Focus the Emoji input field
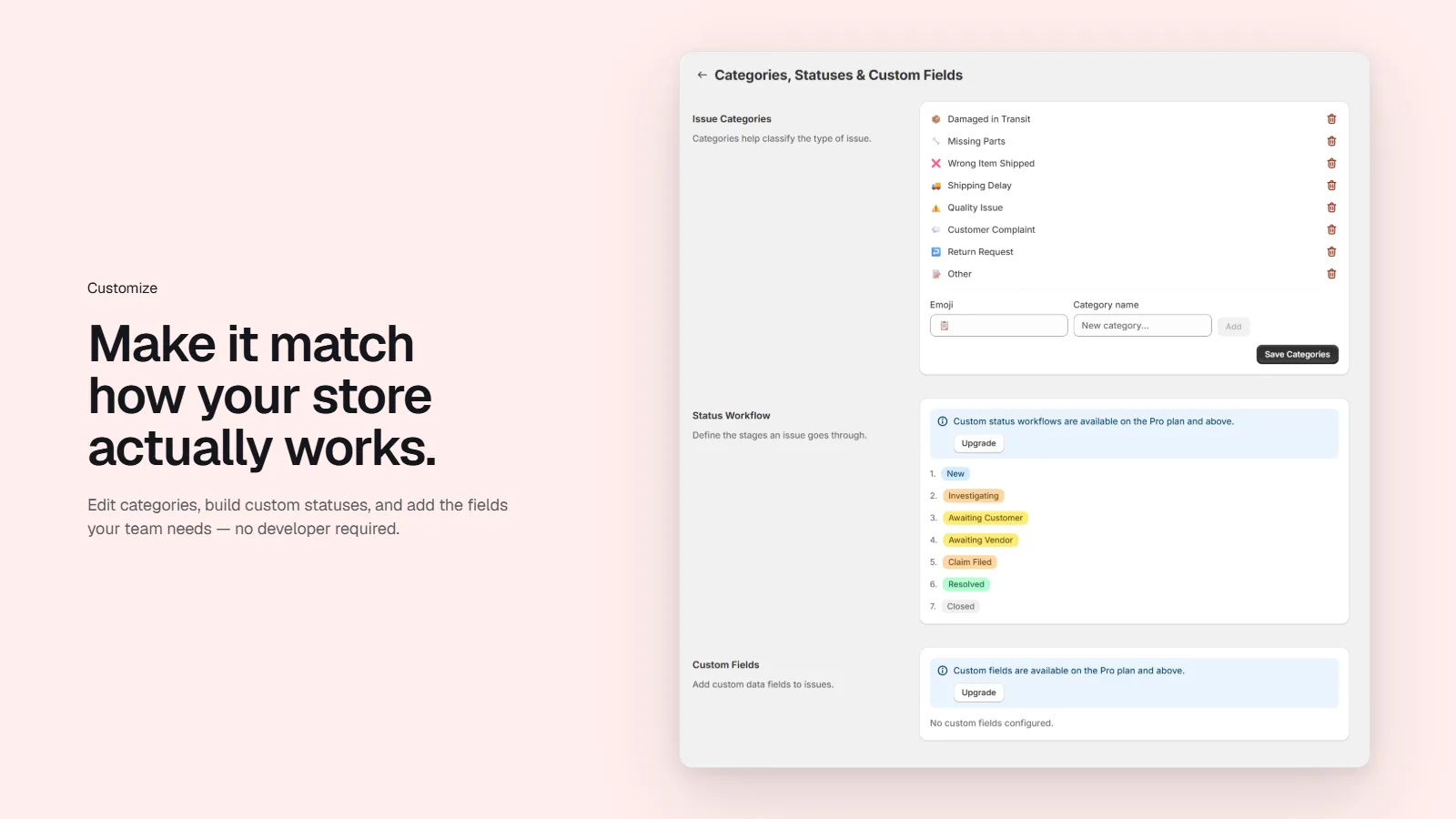The width and height of the screenshot is (1456, 819). tap(998, 326)
